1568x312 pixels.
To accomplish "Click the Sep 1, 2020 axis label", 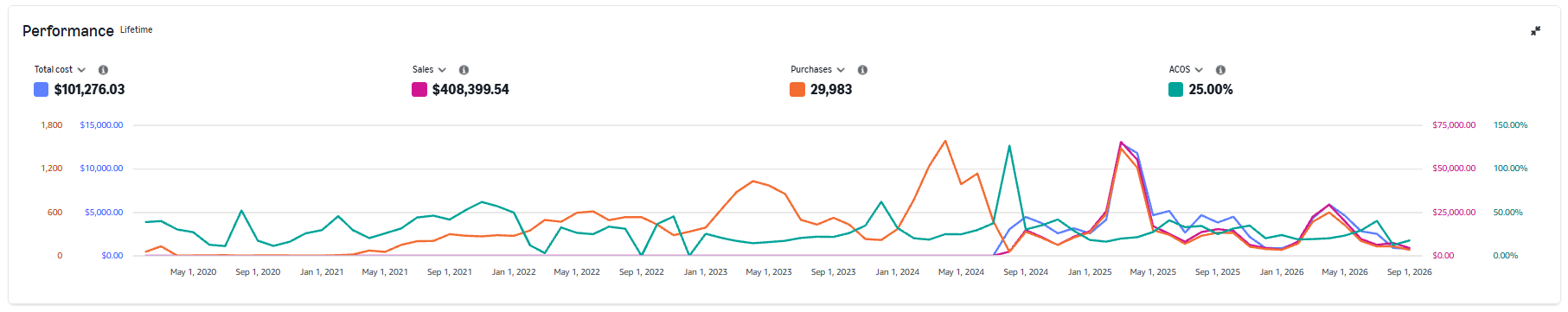I will coord(258,272).
